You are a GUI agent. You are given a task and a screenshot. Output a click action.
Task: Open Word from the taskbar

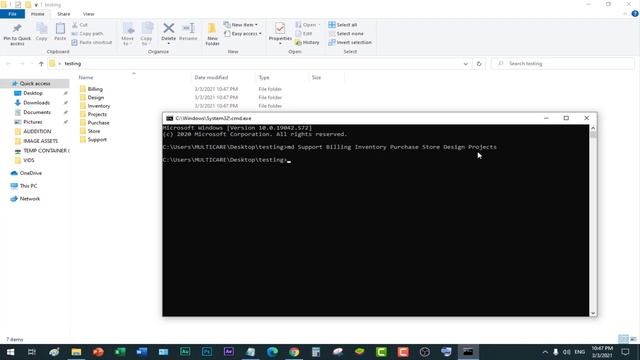[142, 352]
